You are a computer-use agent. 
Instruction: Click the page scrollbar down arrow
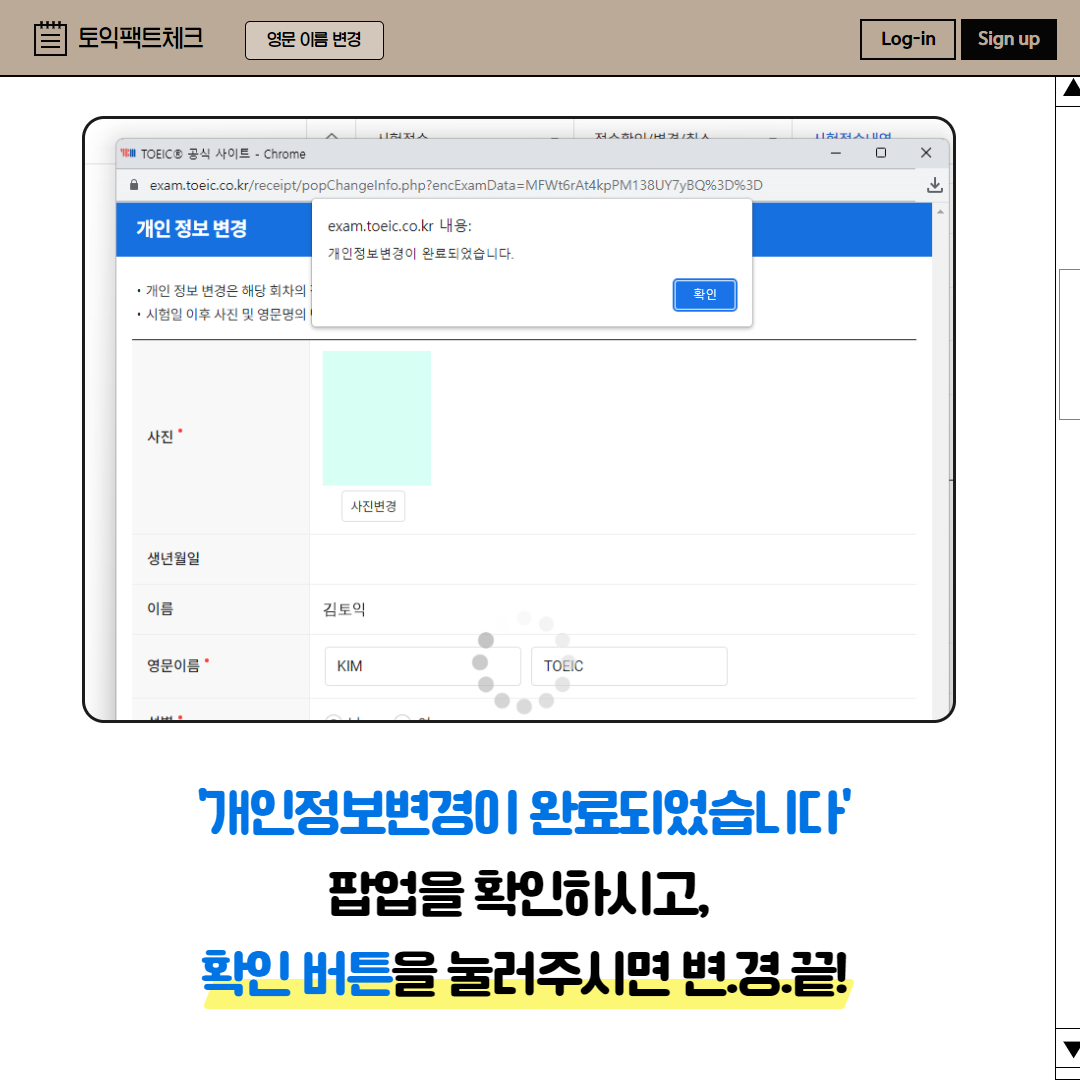tap(1070, 1049)
